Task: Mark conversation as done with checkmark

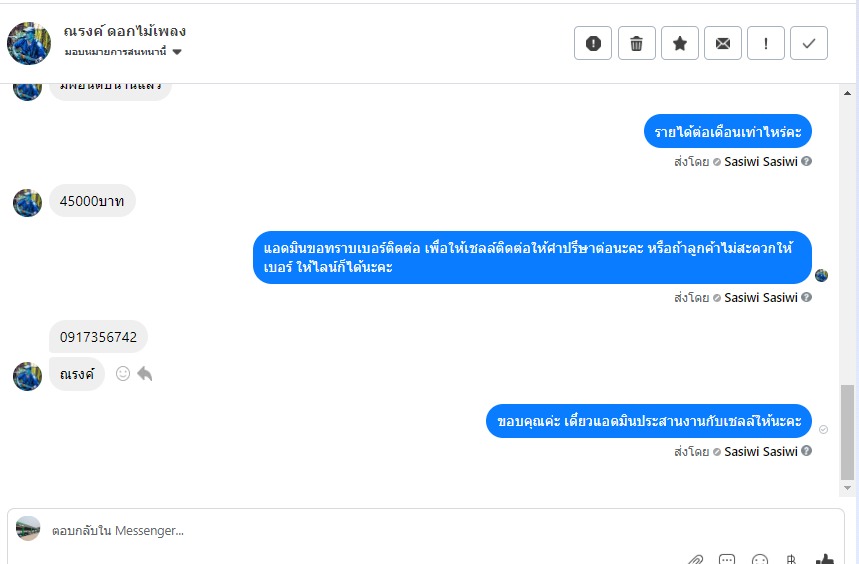Action: click(x=809, y=43)
